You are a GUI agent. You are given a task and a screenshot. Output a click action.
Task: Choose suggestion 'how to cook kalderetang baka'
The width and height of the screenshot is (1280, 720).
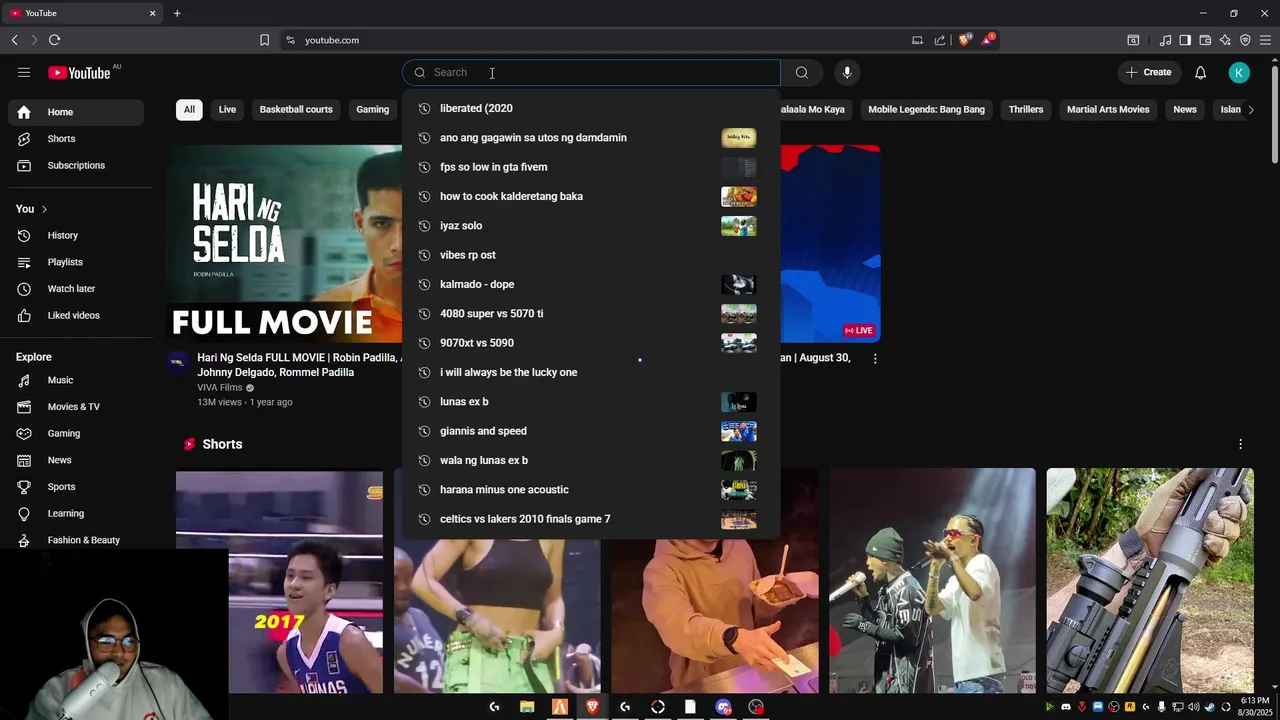pos(591,196)
